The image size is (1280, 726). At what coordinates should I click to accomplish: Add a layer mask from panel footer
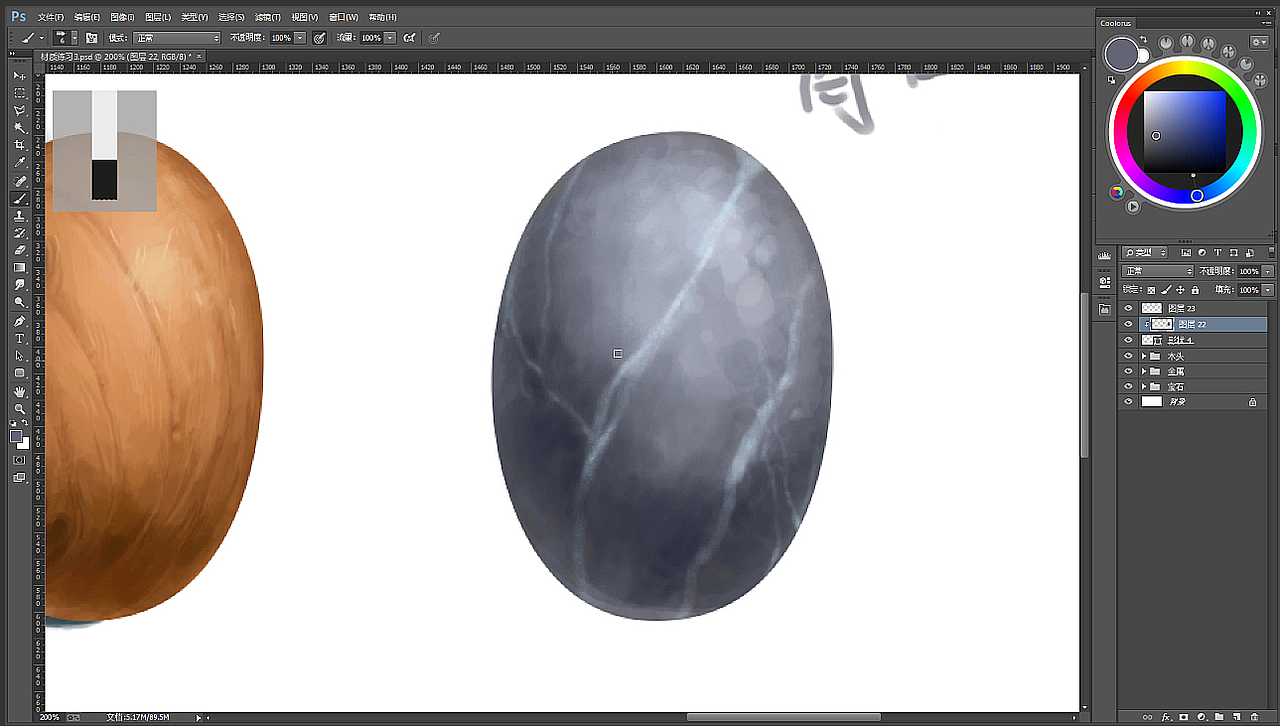(x=1184, y=717)
